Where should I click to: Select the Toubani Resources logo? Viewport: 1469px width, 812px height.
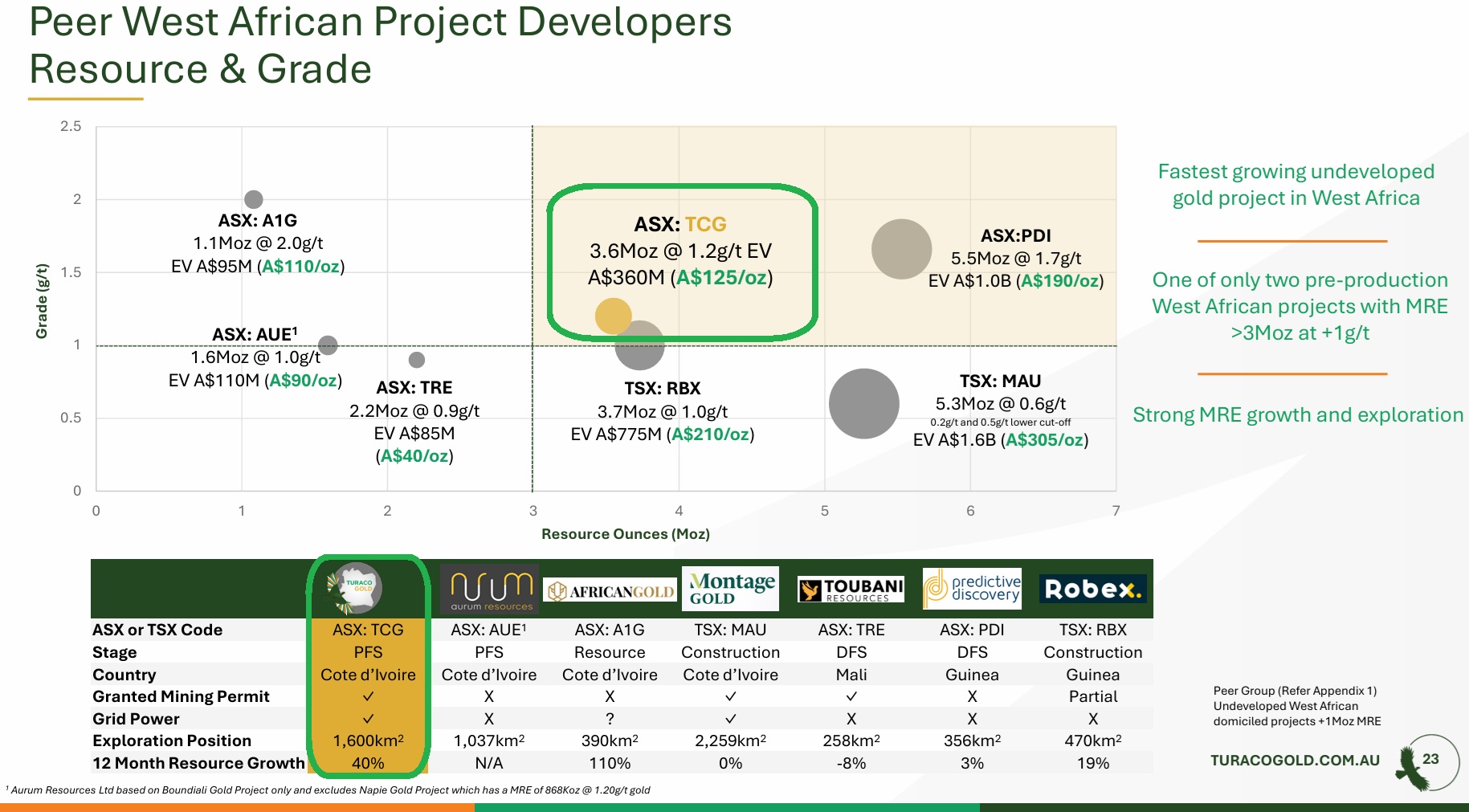851,590
